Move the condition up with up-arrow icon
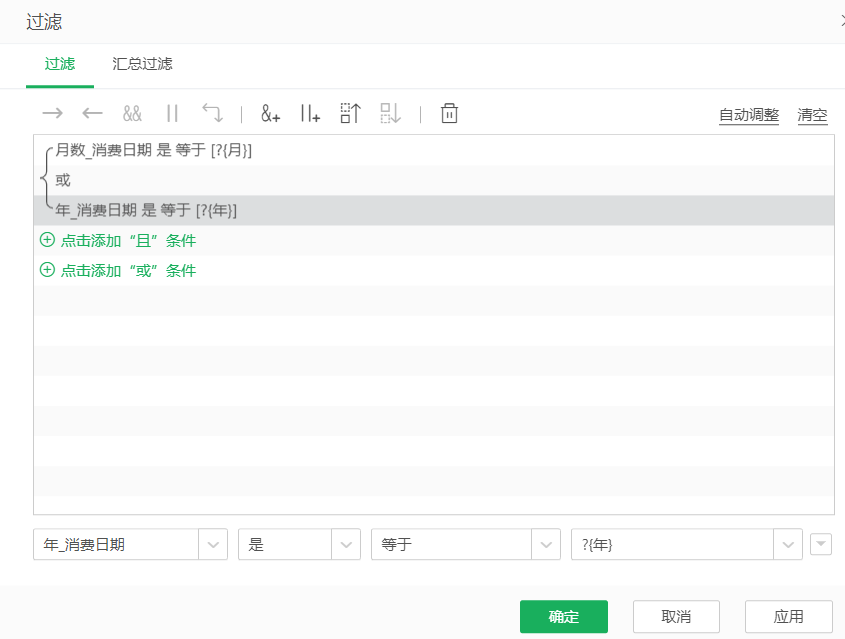The height and width of the screenshot is (639, 845). click(350, 113)
